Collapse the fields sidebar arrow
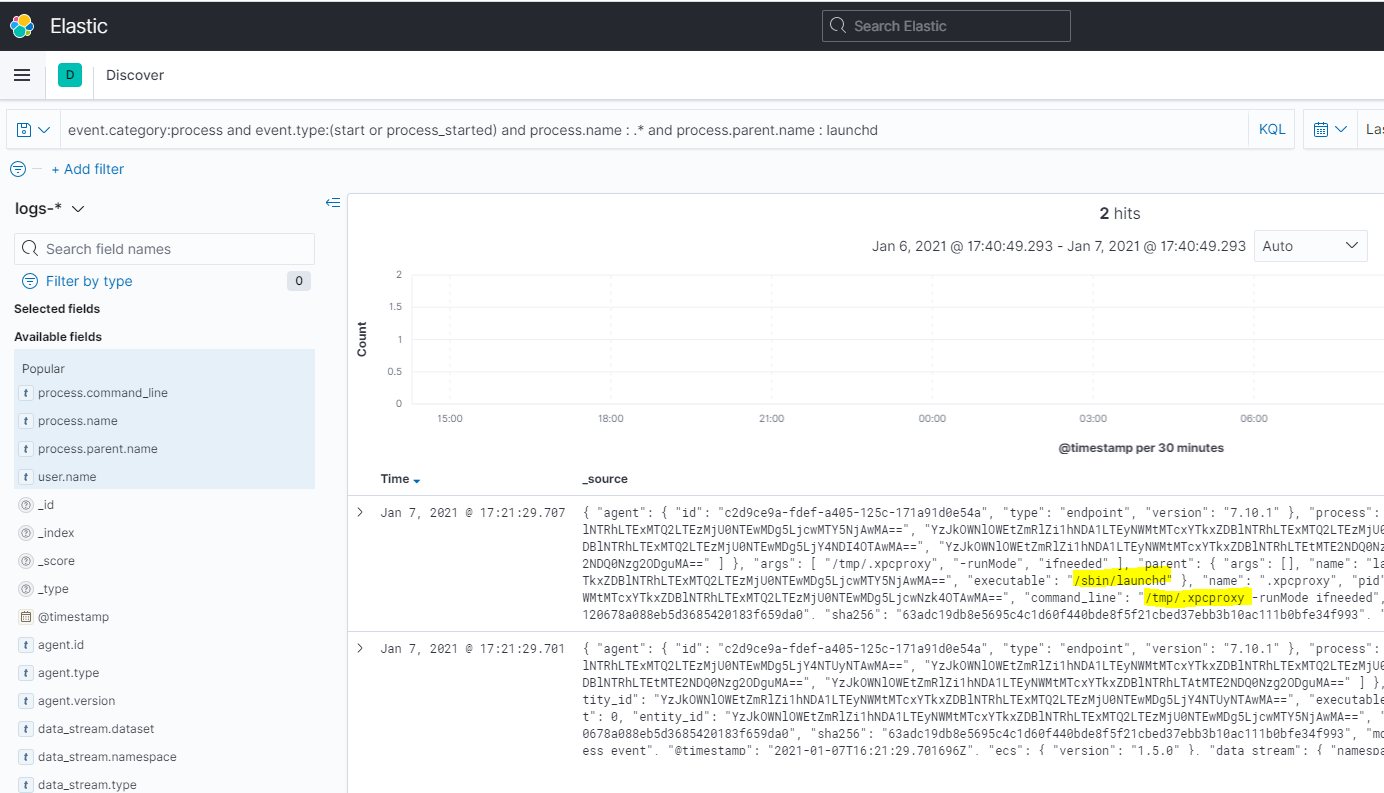This screenshot has height=793, width=1384. 333,202
